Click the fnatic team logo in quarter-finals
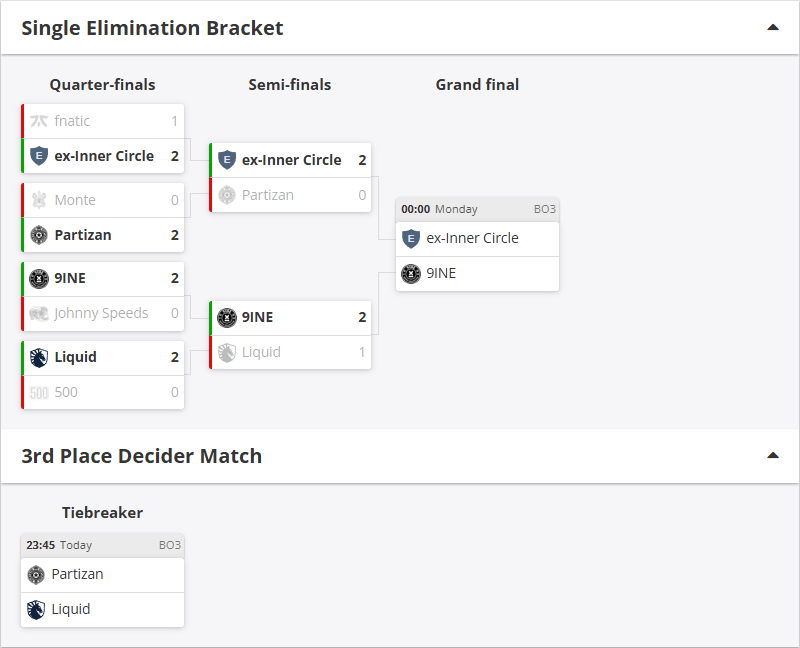 click(x=39, y=121)
